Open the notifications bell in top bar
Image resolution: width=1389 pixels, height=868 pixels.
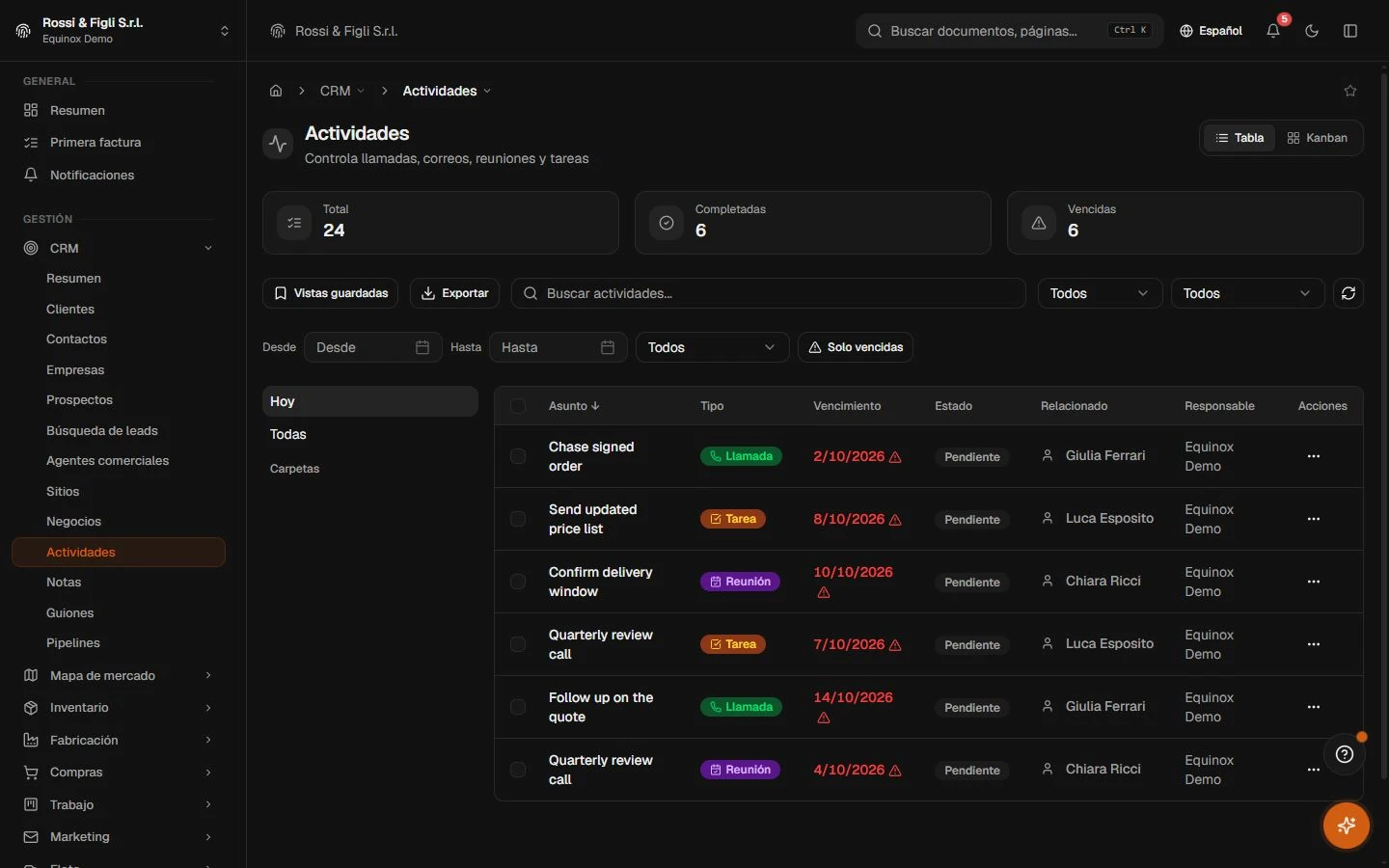pos(1273,31)
